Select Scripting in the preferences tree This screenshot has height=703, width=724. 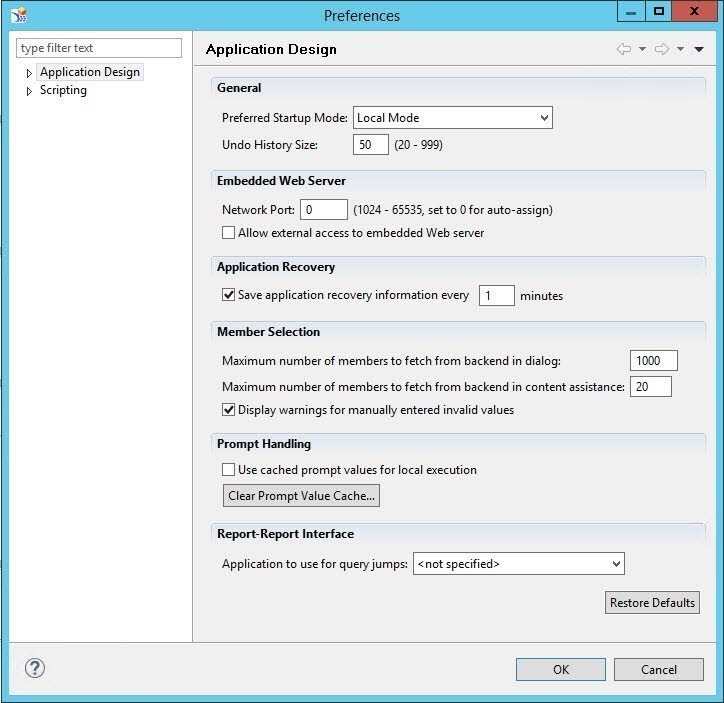pos(63,90)
